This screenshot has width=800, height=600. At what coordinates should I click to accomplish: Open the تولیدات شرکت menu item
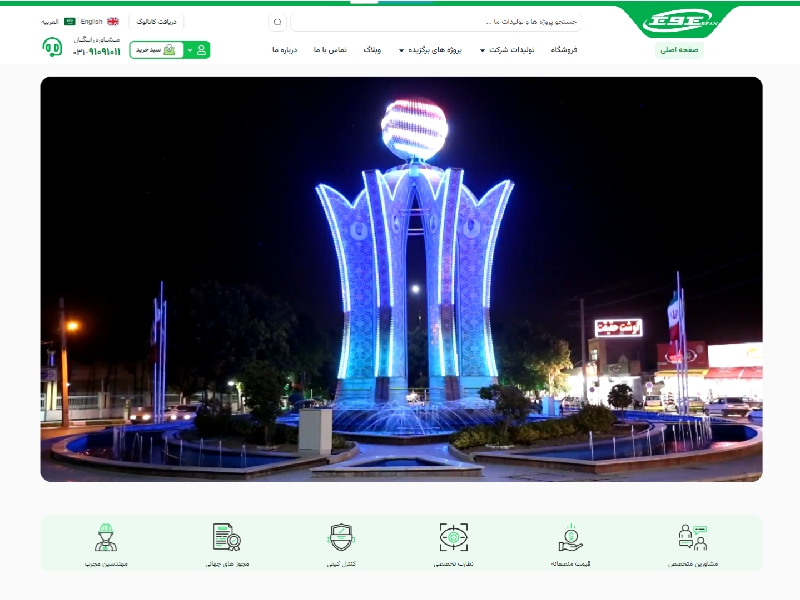pyautogui.click(x=511, y=50)
